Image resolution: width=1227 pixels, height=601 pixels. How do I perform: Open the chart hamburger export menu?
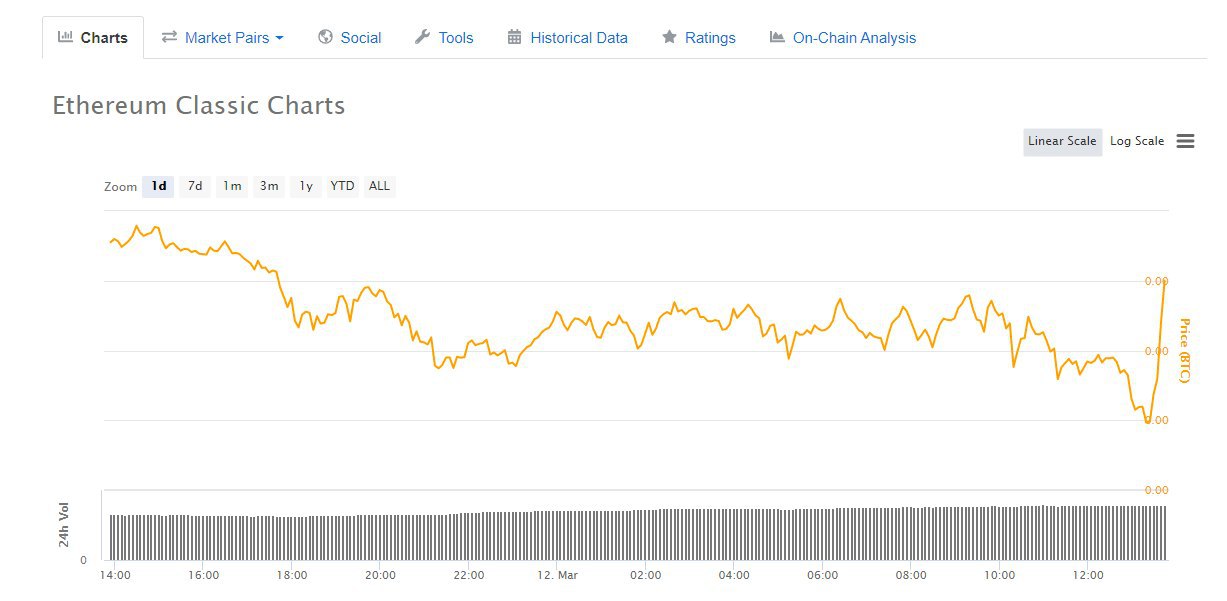click(1185, 141)
